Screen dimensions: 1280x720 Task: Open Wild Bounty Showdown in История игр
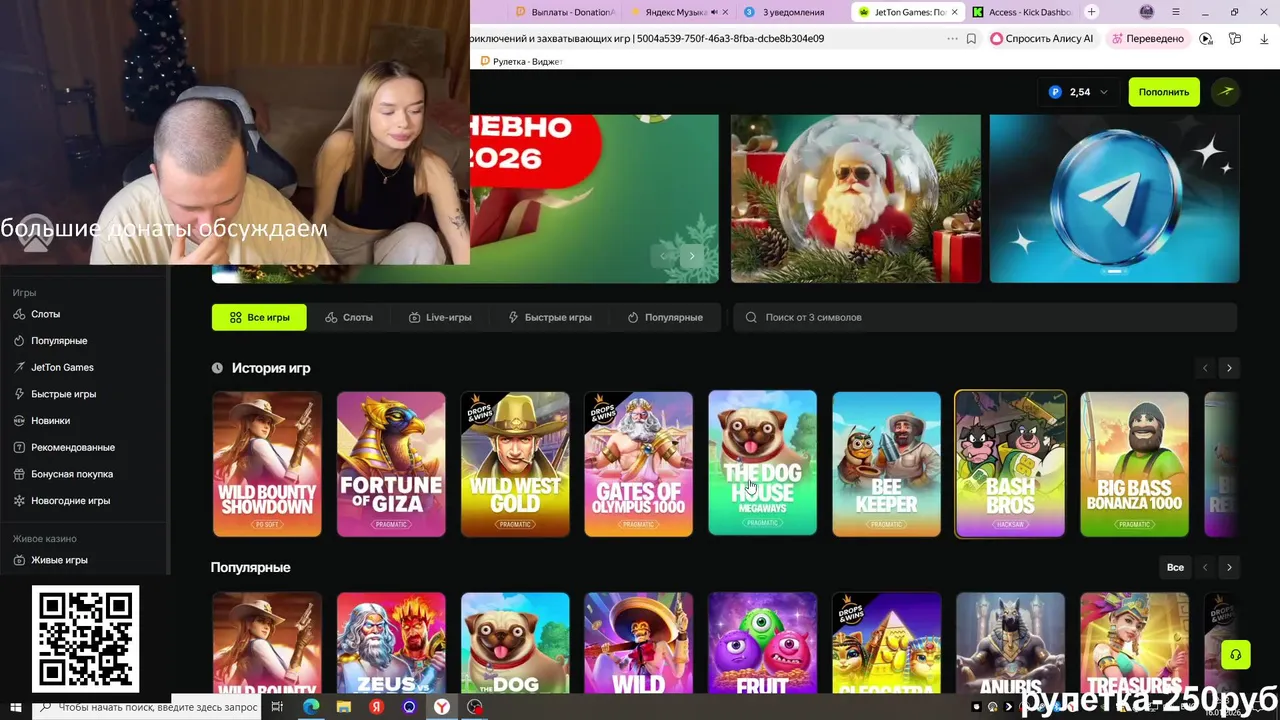[267, 464]
